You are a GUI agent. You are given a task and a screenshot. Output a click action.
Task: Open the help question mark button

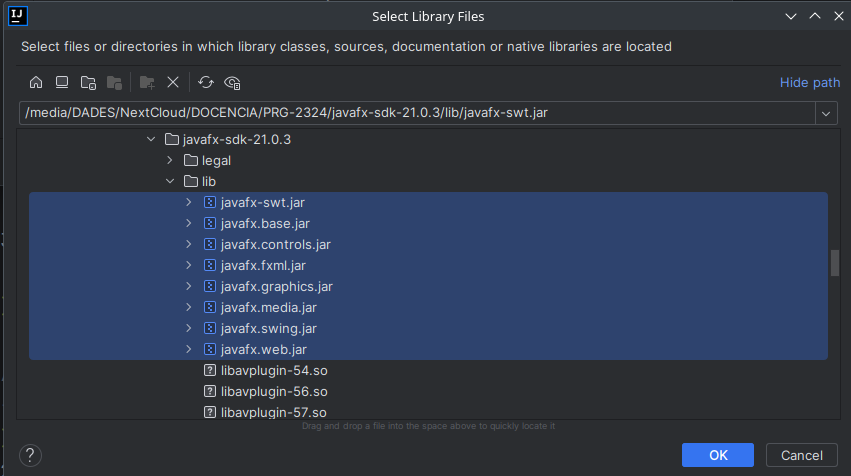tap(30, 455)
